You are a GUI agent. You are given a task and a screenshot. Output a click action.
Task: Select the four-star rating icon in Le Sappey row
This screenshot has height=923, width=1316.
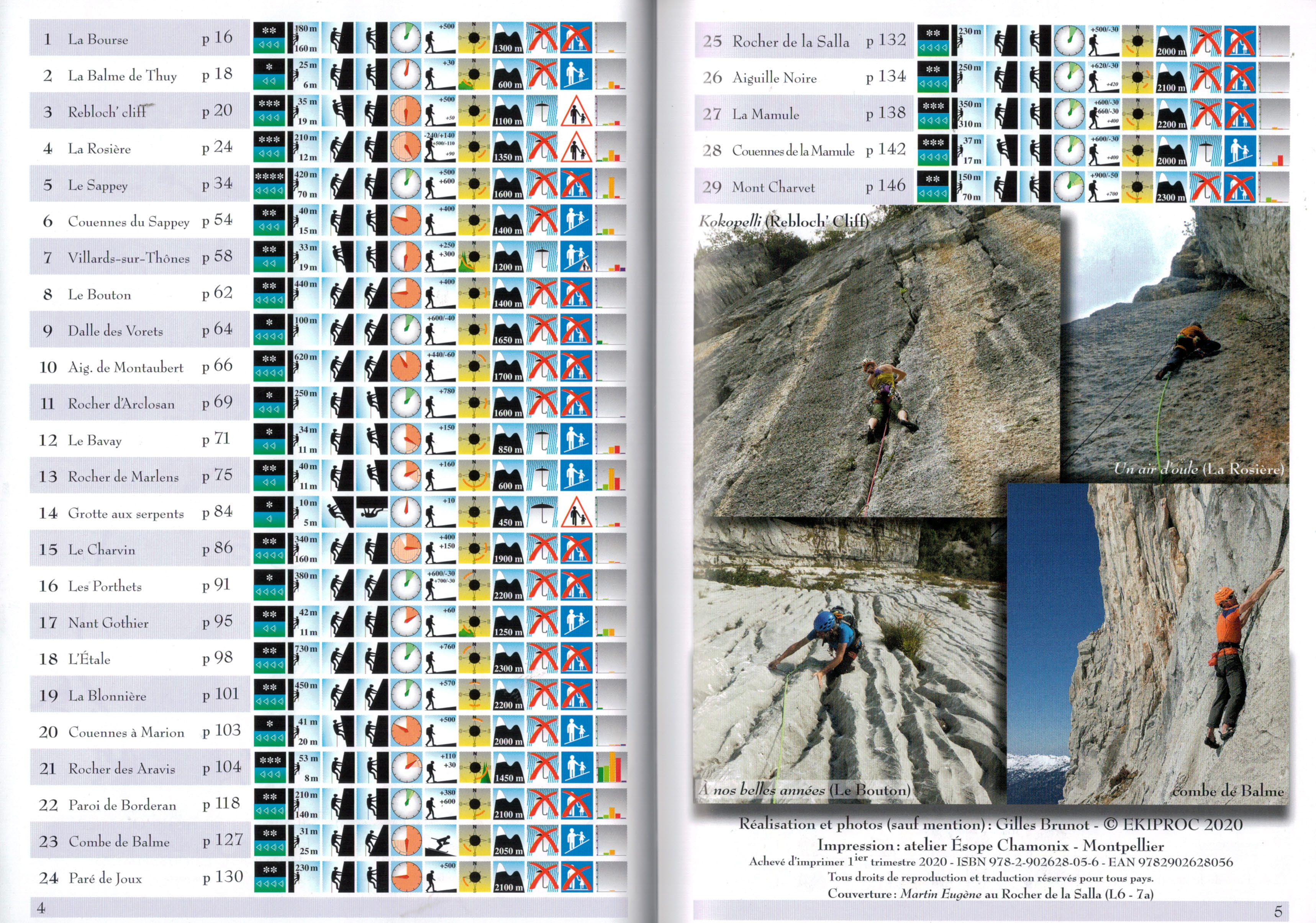[x=269, y=184]
